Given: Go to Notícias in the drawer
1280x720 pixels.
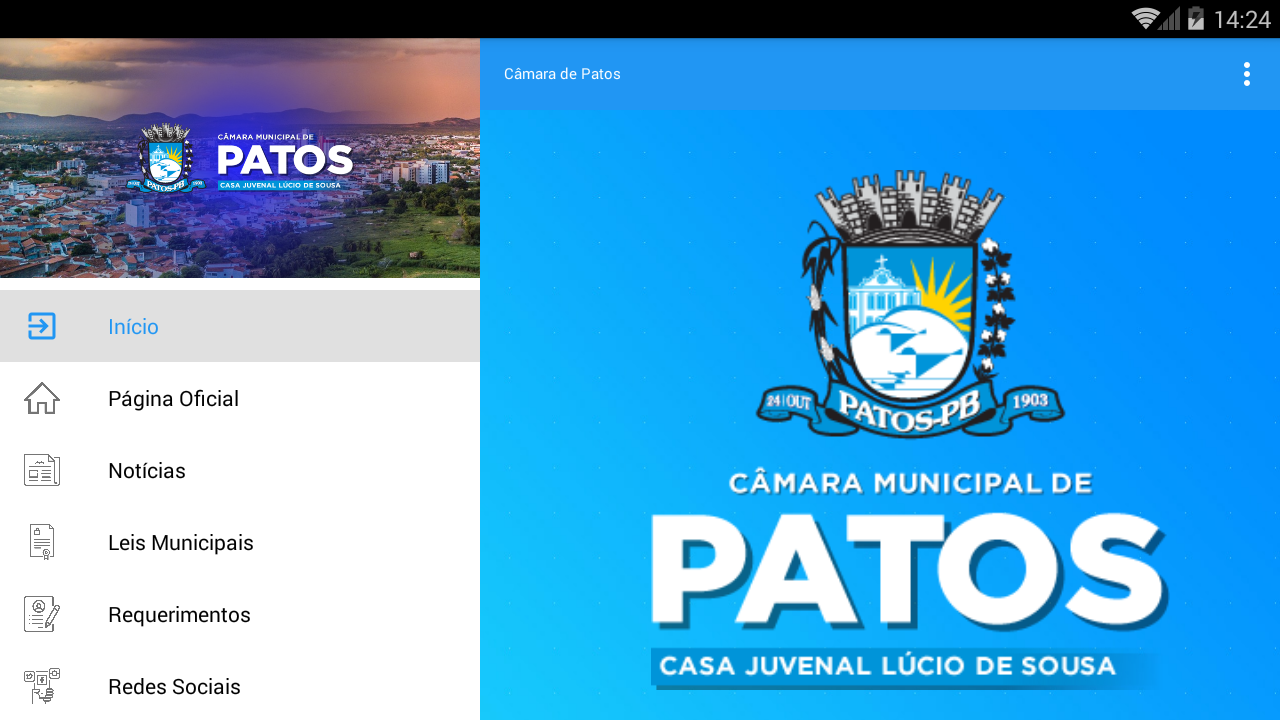Looking at the screenshot, I should tap(240, 470).
